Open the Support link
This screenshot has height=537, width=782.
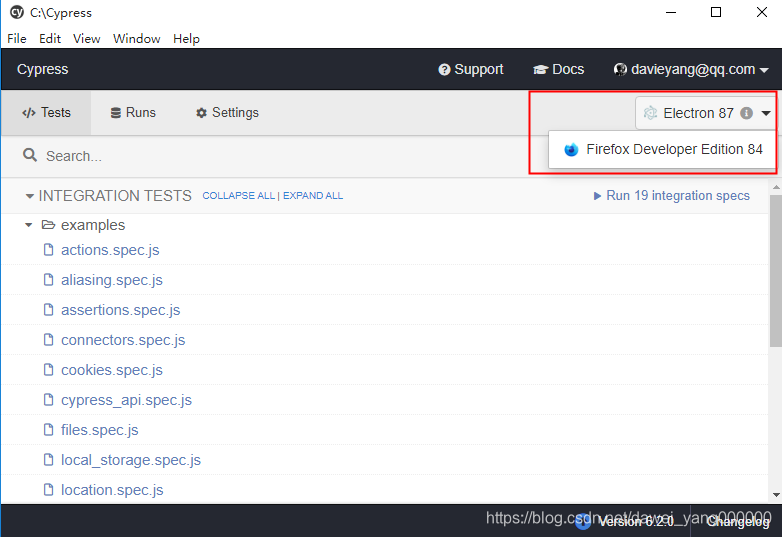(x=471, y=69)
